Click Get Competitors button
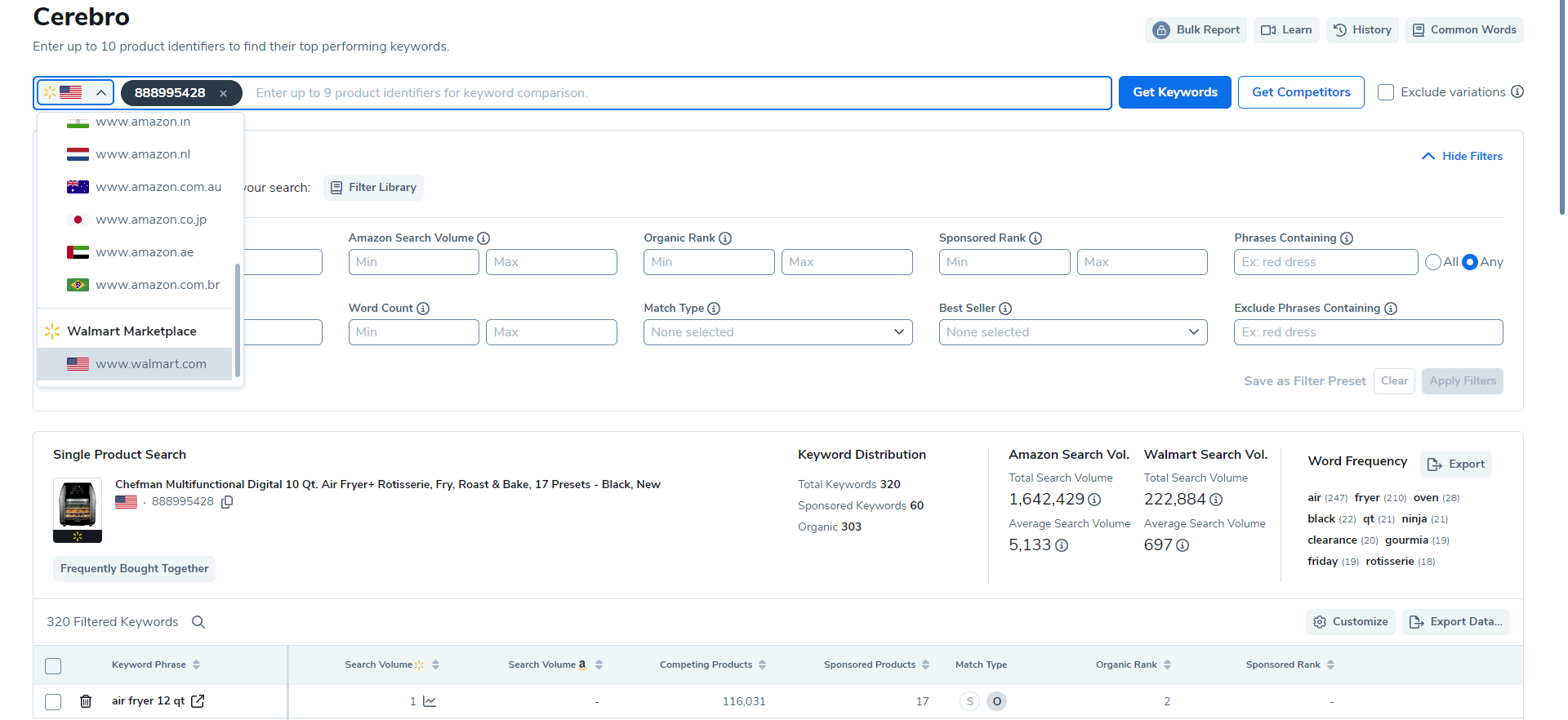The height and width of the screenshot is (720, 1568). (x=1301, y=92)
